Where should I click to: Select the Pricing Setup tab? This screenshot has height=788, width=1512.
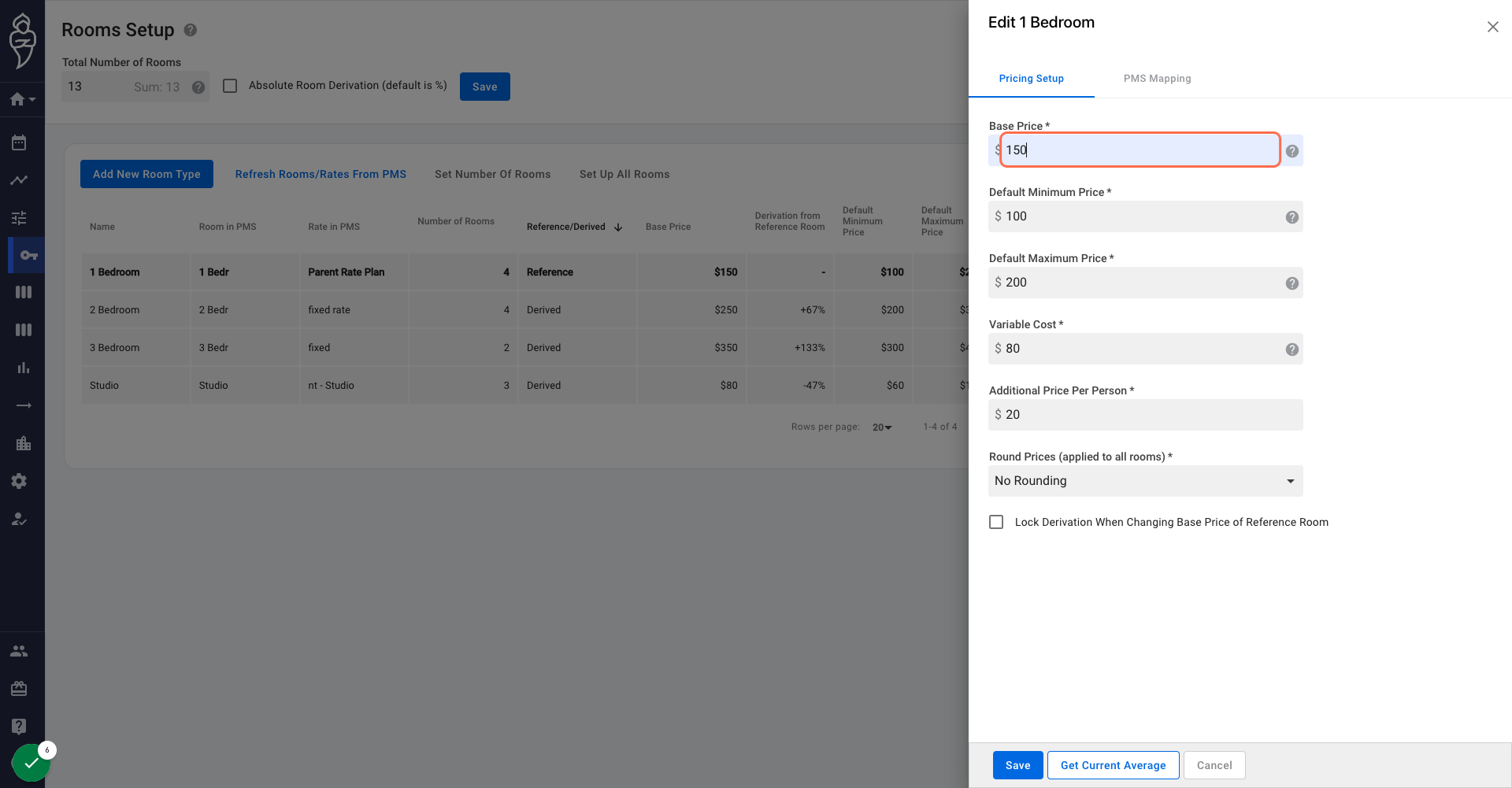pos(1031,79)
